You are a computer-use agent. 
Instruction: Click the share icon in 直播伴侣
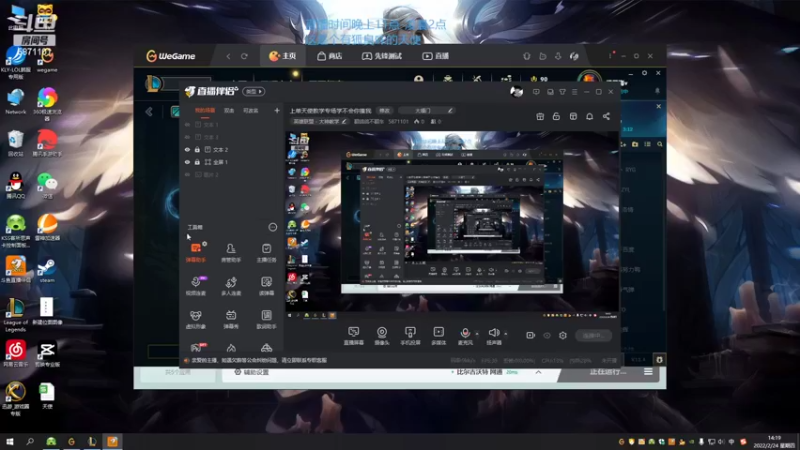606,116
